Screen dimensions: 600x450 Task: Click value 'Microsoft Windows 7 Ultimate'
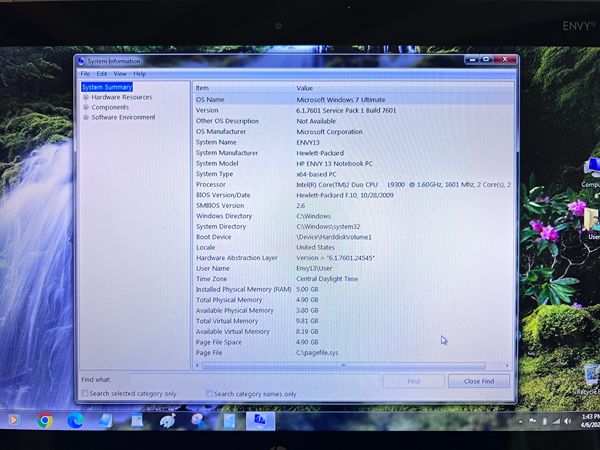pyautogui.click(x=341, y=99)
